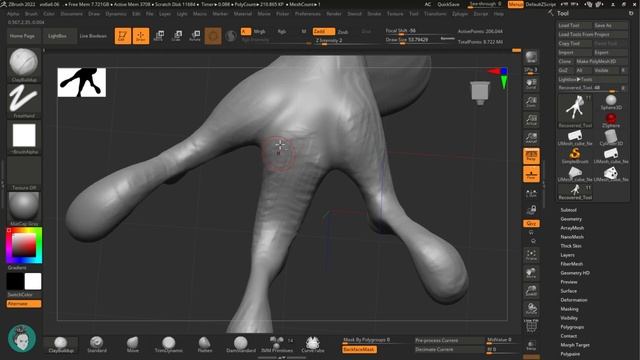Toggle BackfaceMask option
Image resolution: width=640 pixels, height=360 pixels.
pyautogui.click(x=359, y=349)
